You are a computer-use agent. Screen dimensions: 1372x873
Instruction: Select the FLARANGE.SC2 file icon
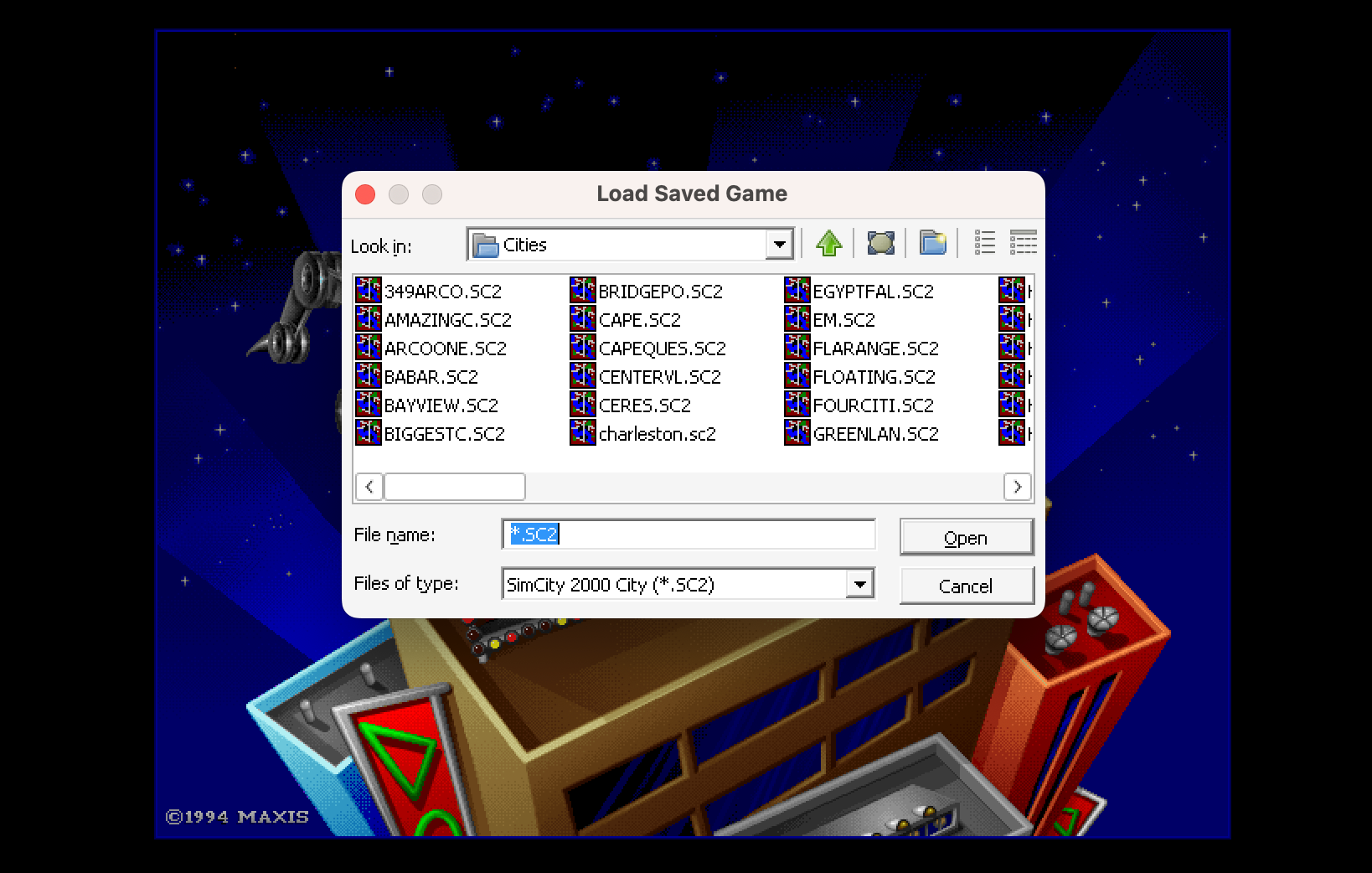tap(797, 348)
